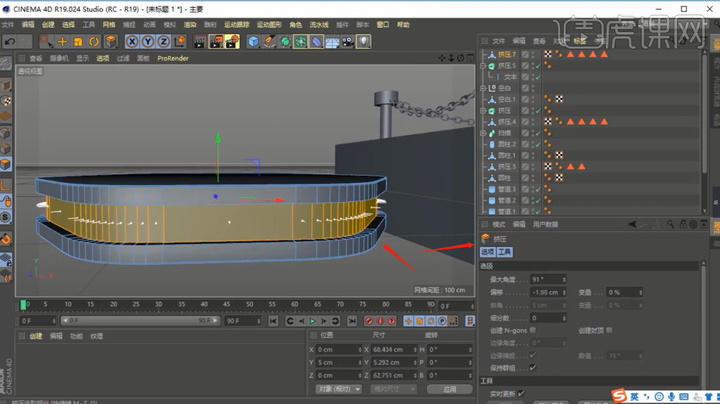The width and height of the screenshot is (720, 404).
Task: Switch to the 工具 tab in attributes
Action: coord(505,252)
